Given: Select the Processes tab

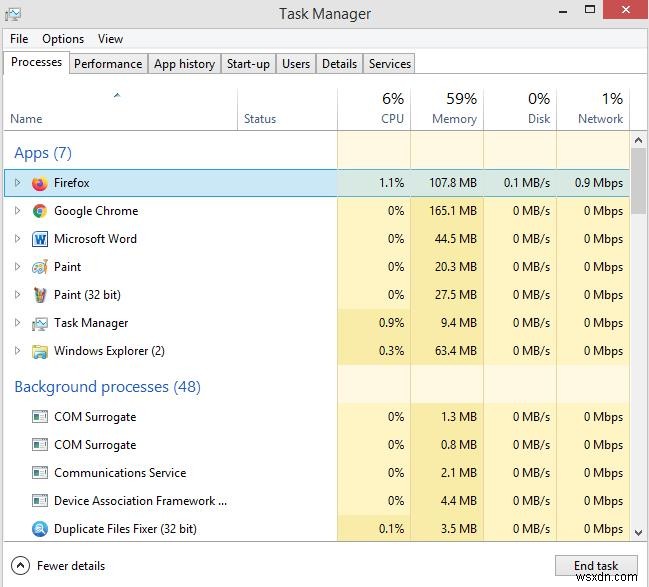Looking at the screenshot, I should 36,62.
